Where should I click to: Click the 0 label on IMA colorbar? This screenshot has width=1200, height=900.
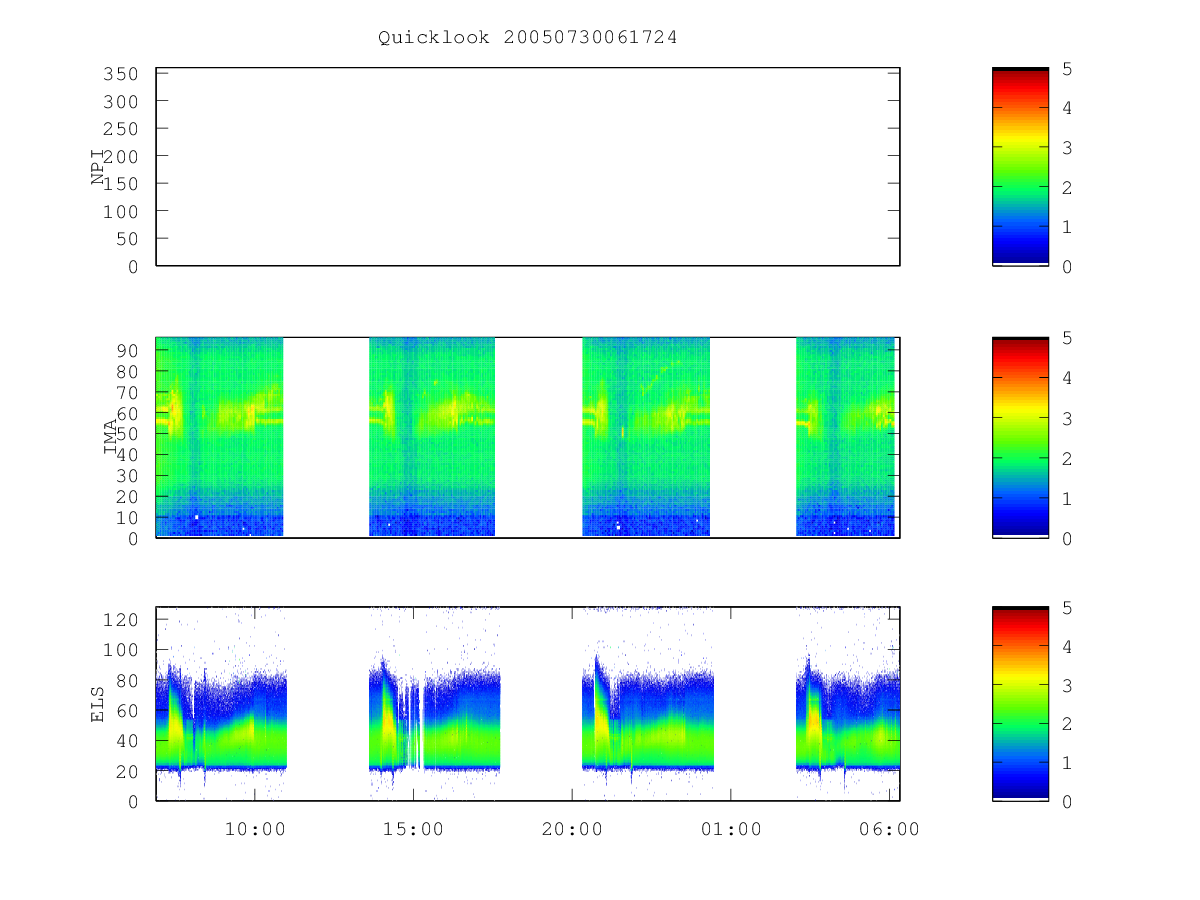[x=1068, y=539]
